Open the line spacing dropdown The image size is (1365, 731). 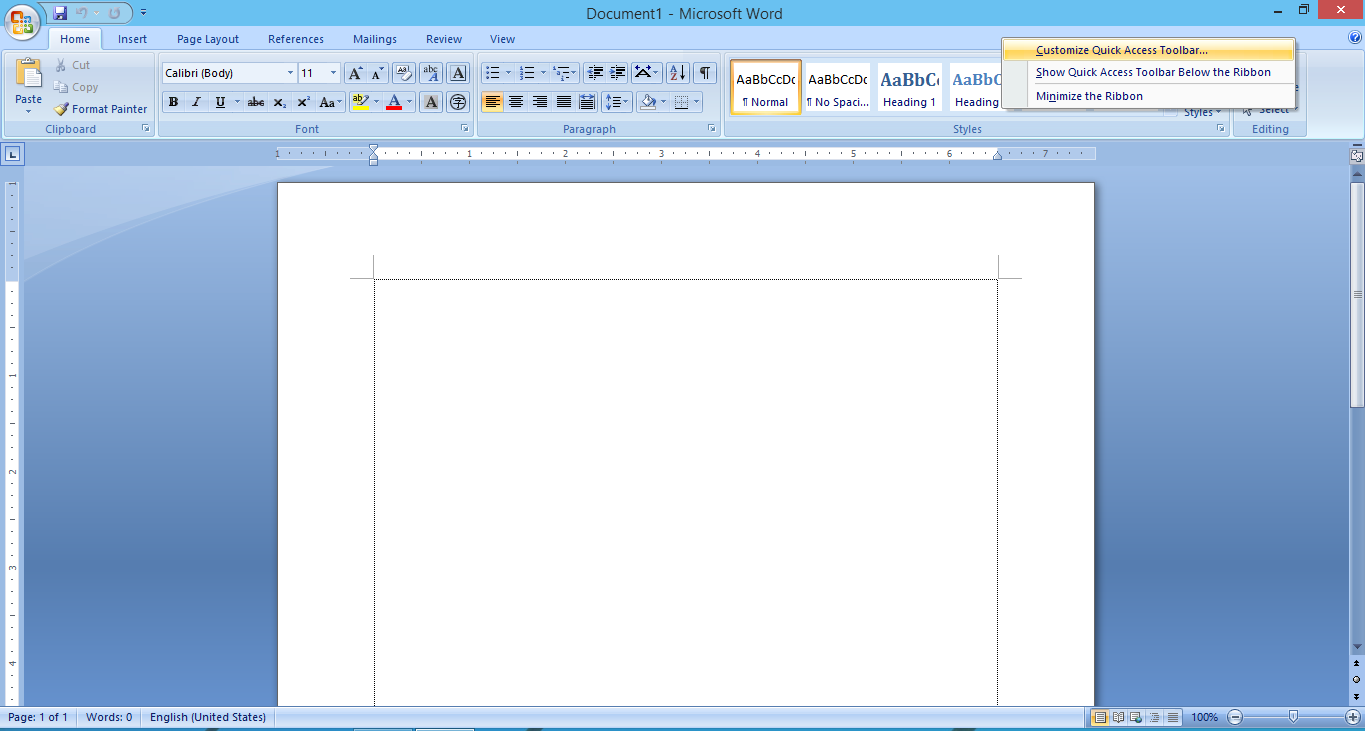click(x=617, y=101)
